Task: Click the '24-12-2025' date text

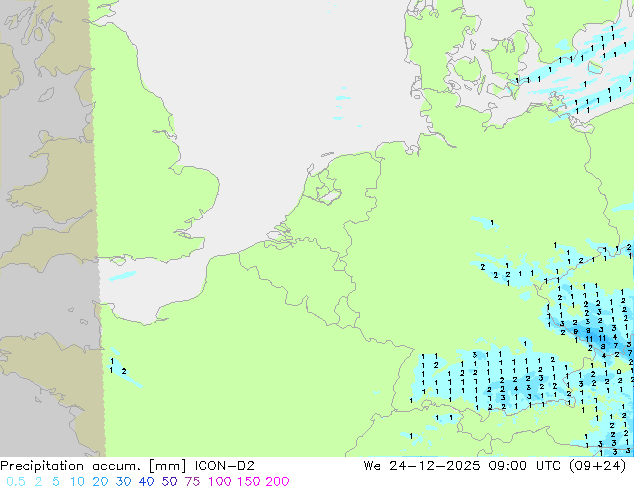Action: pos(435,466)
